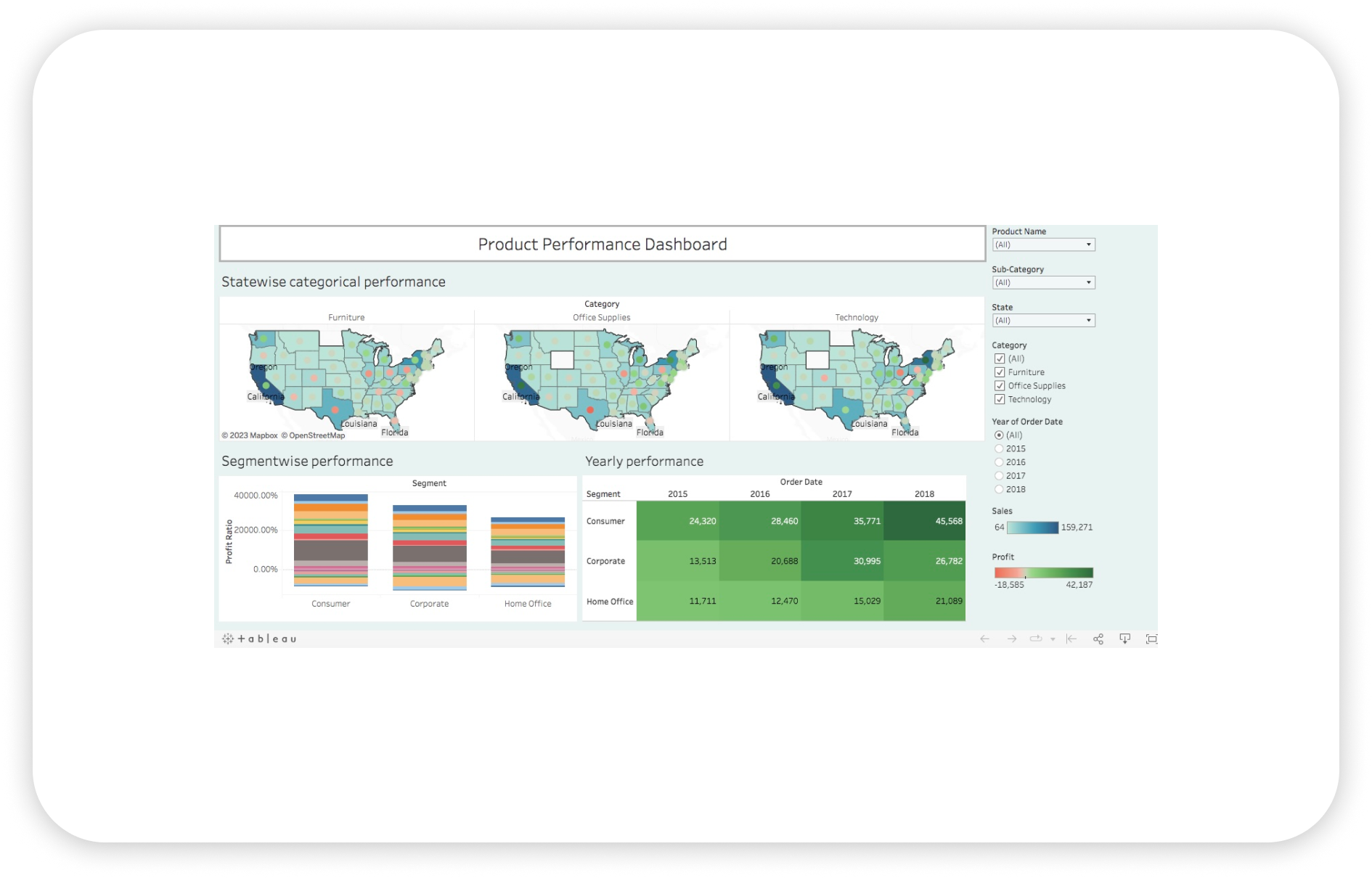Disable the Technology category checkbox
Screen dimensions: 1372x878
(x=1000, y=399)
